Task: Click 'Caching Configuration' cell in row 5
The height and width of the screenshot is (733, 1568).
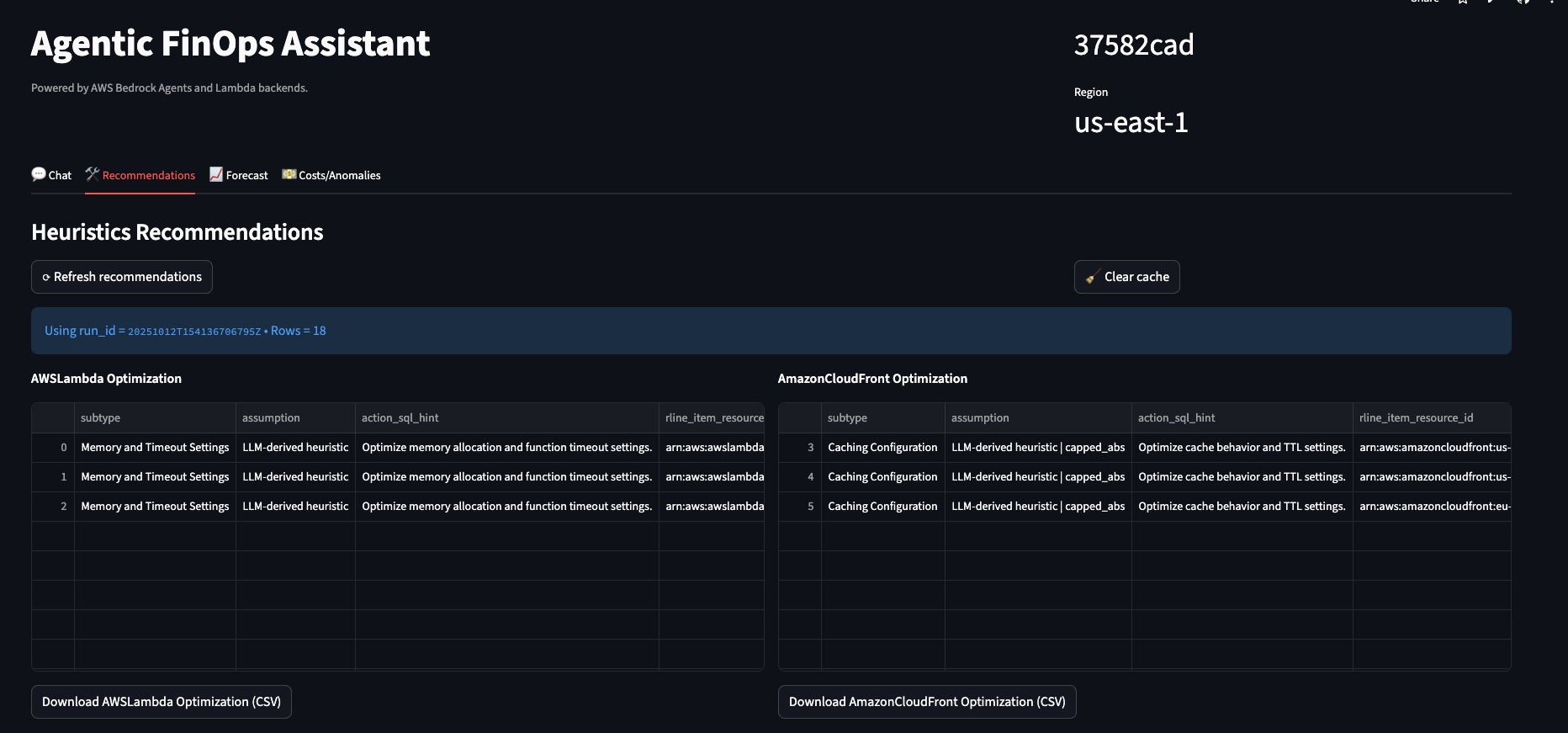Action: (882, 507)
